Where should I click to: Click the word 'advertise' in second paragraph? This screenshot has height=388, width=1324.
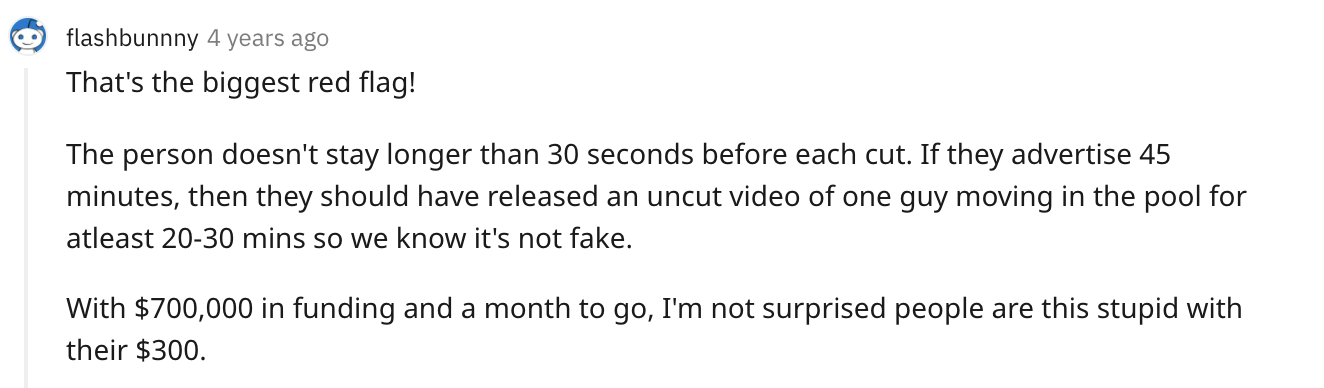click(x=1079, y=156)
